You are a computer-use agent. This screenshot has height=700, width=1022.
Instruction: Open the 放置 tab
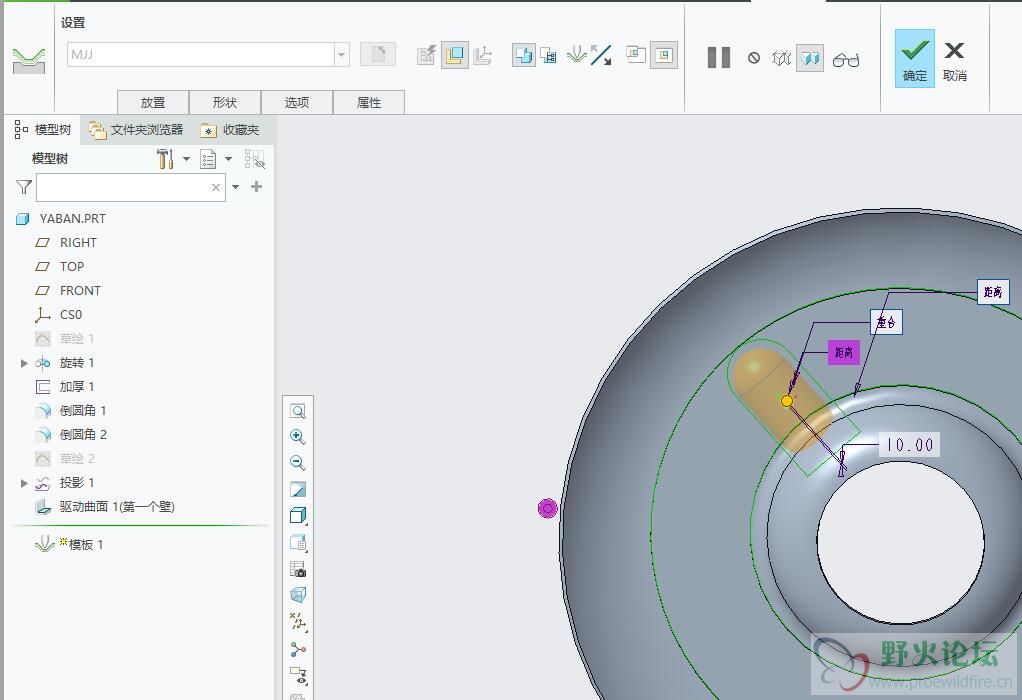coord(153,102)
